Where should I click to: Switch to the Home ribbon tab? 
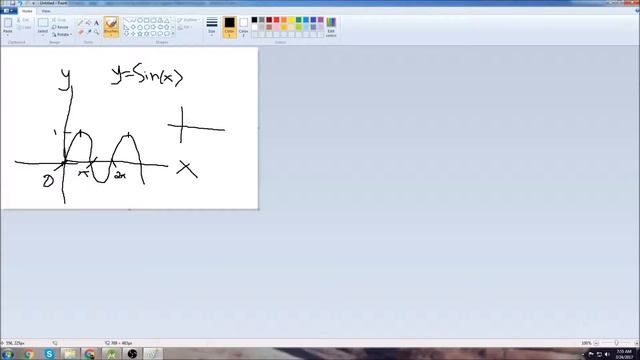(x=27, y=11)
